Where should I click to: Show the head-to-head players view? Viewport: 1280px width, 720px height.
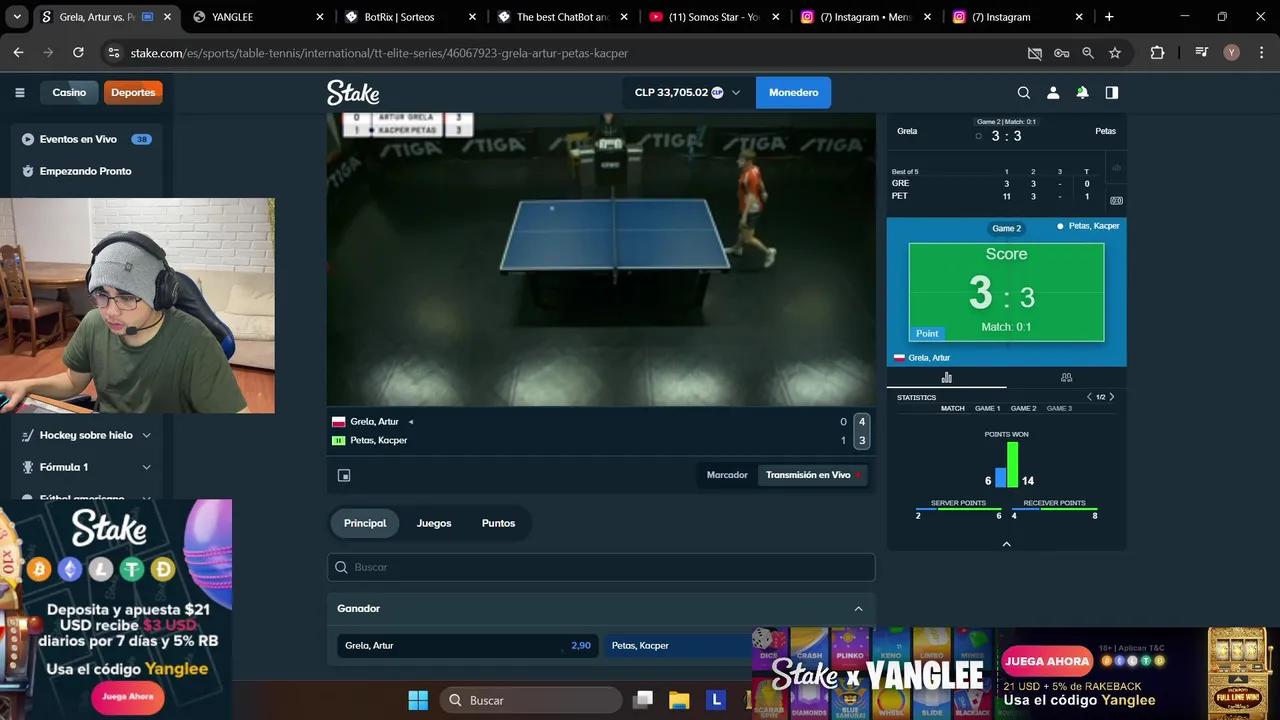click(x=1066, y=378)
